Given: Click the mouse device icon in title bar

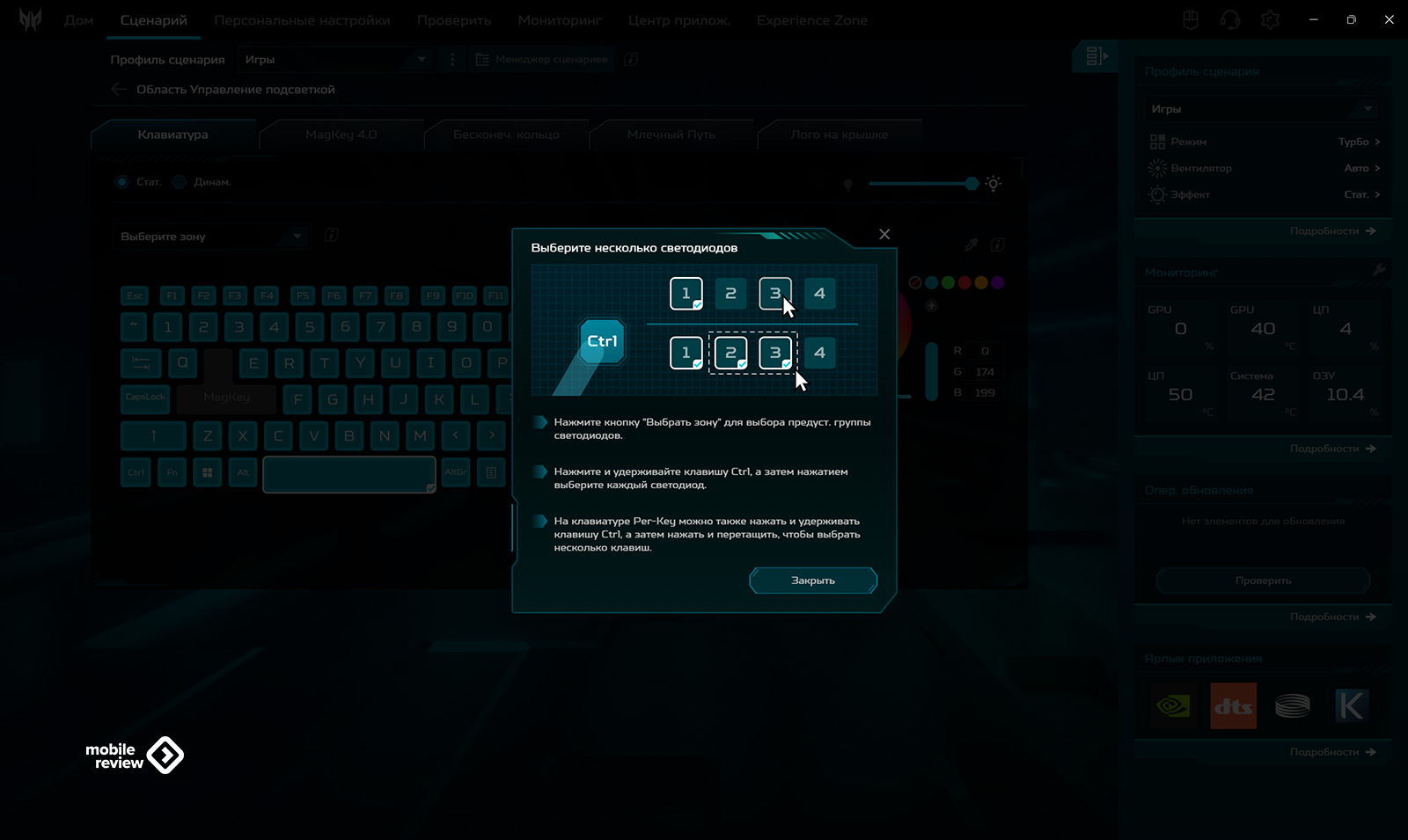Looking at the screenshot, I should point(1191,19).
